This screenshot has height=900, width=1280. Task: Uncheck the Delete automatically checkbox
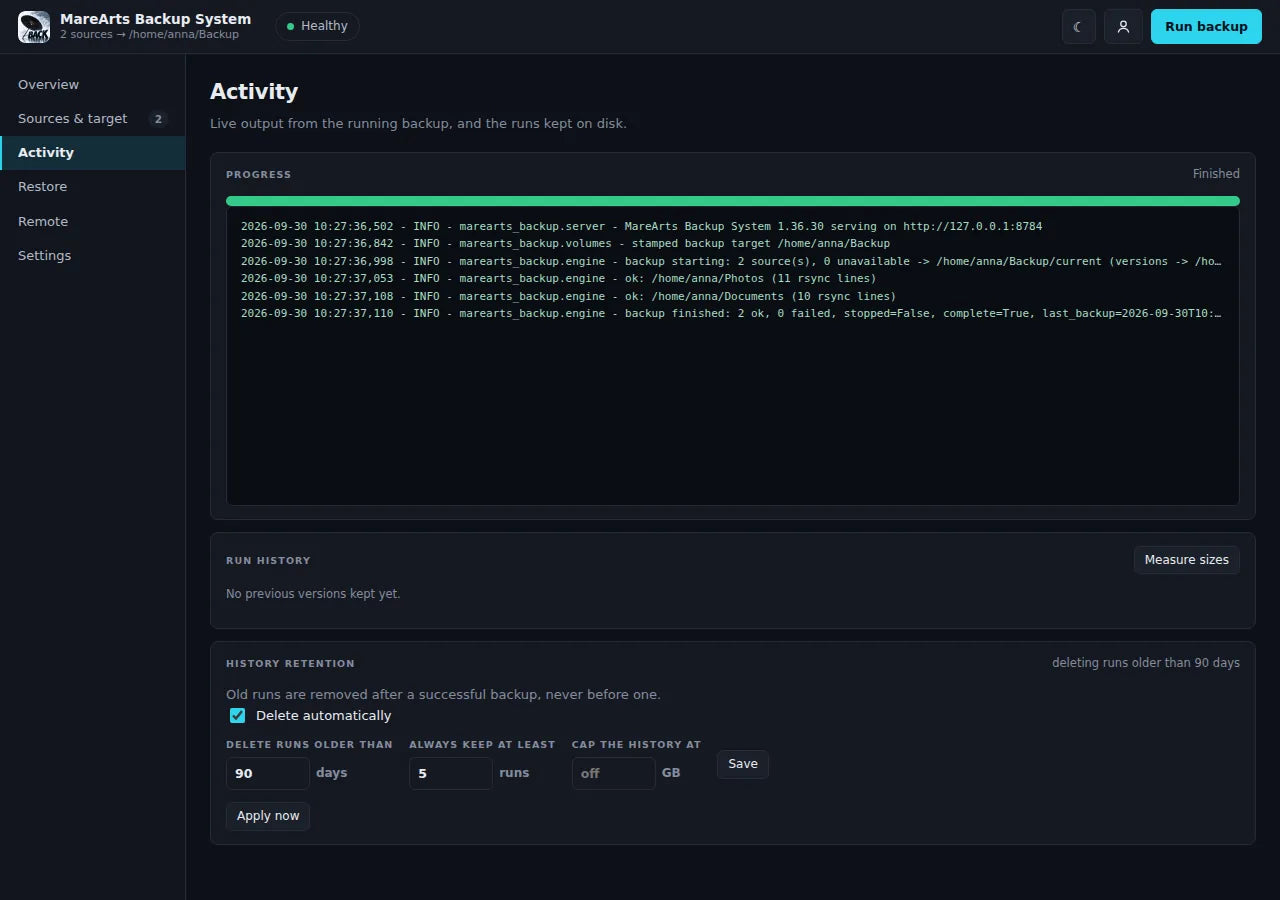237,716
